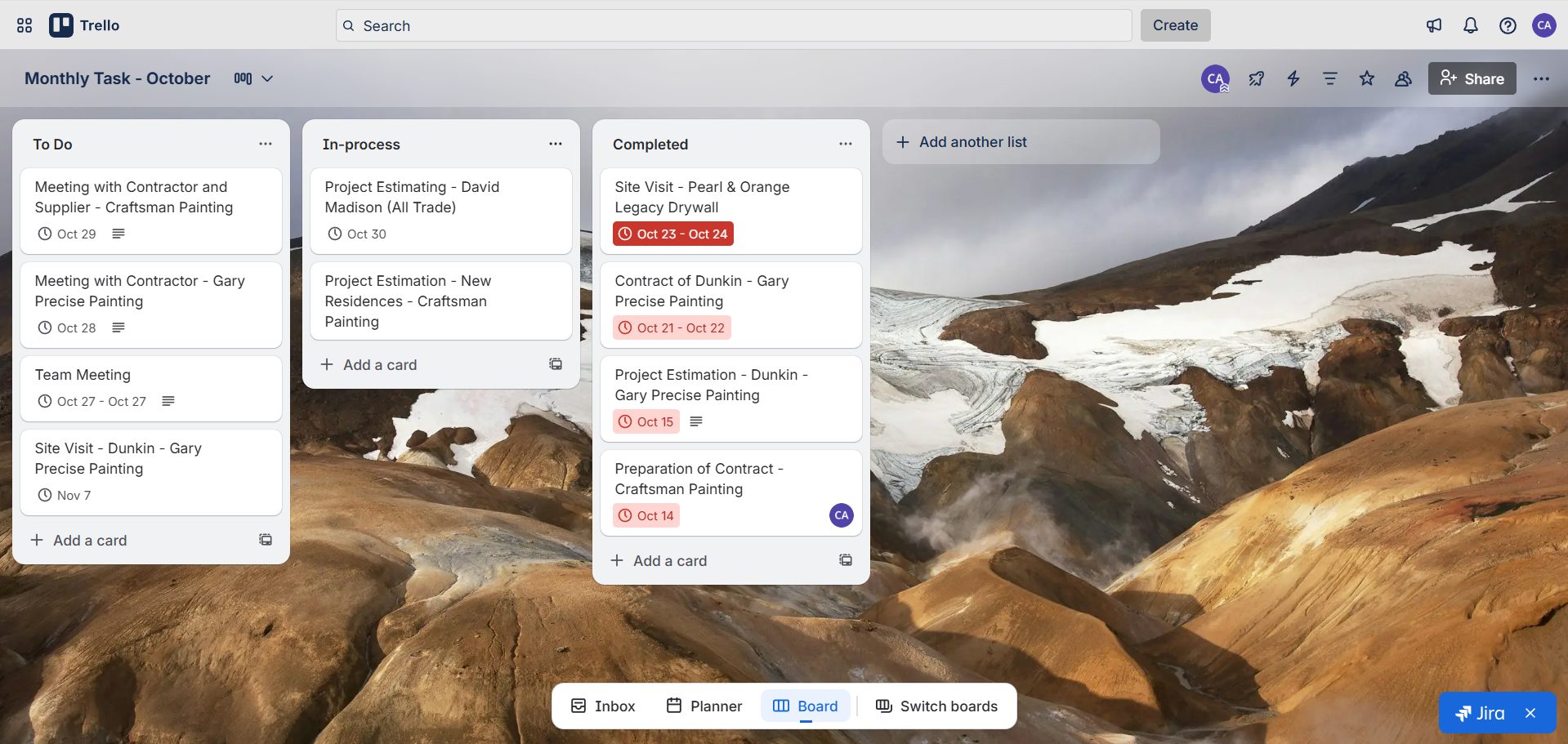Open Site Visit - Dunkin - Gary Precise Painting card
Screen dimensions: 1568x744
(151, 472)
